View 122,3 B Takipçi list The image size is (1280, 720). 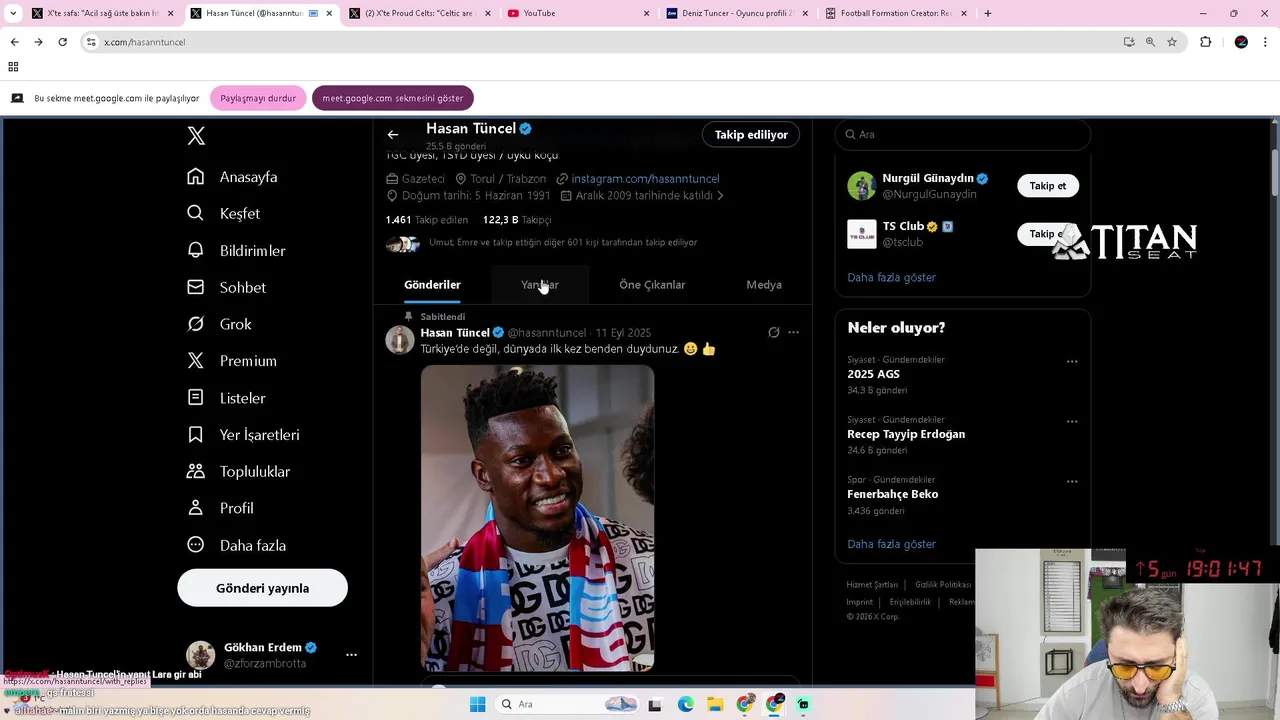tap(516, 220)
